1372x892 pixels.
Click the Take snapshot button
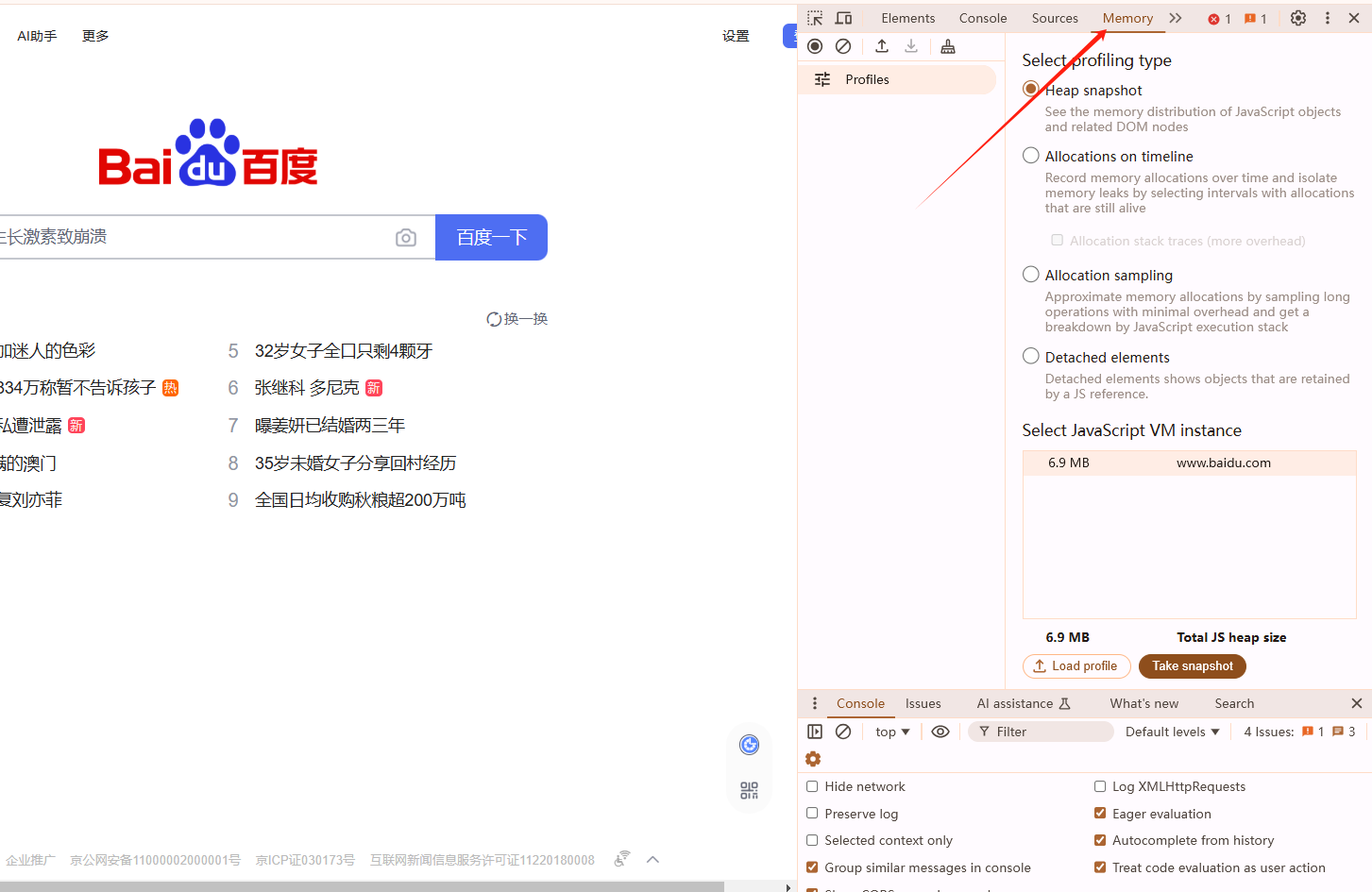pos(1193,666)
